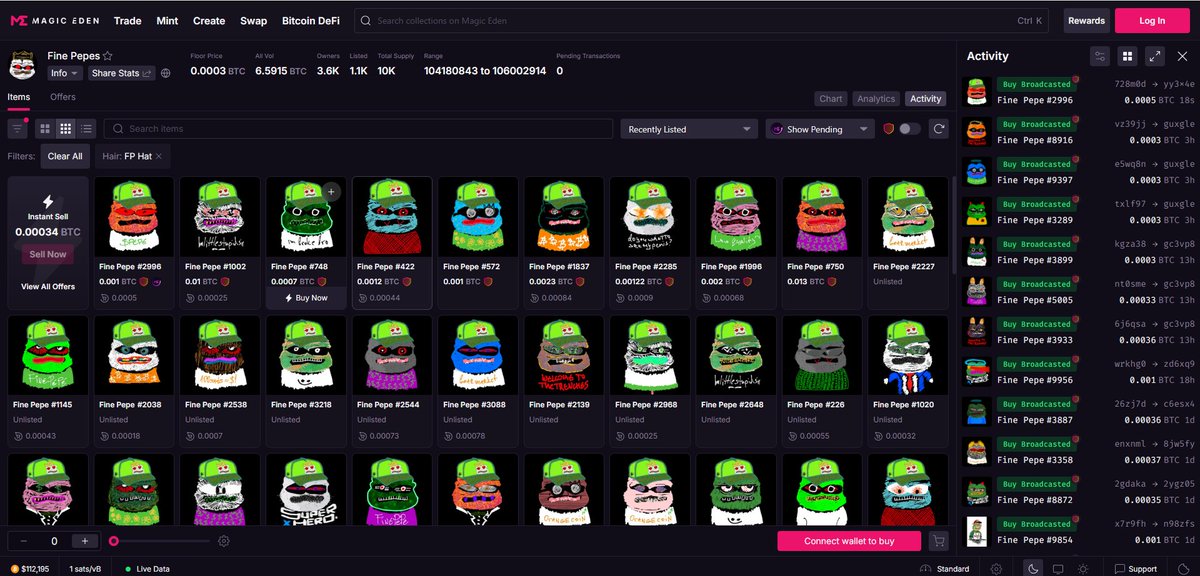Select dark mode moon icon

point(1034,569)
